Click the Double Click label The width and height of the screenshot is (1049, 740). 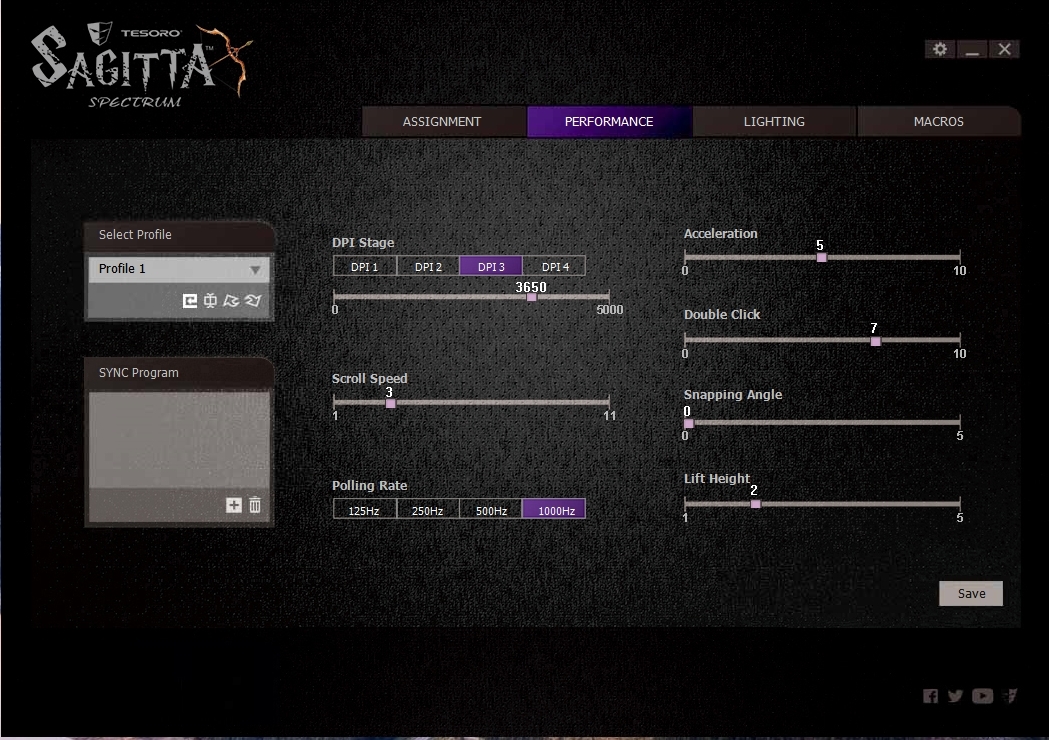(722, 314)
